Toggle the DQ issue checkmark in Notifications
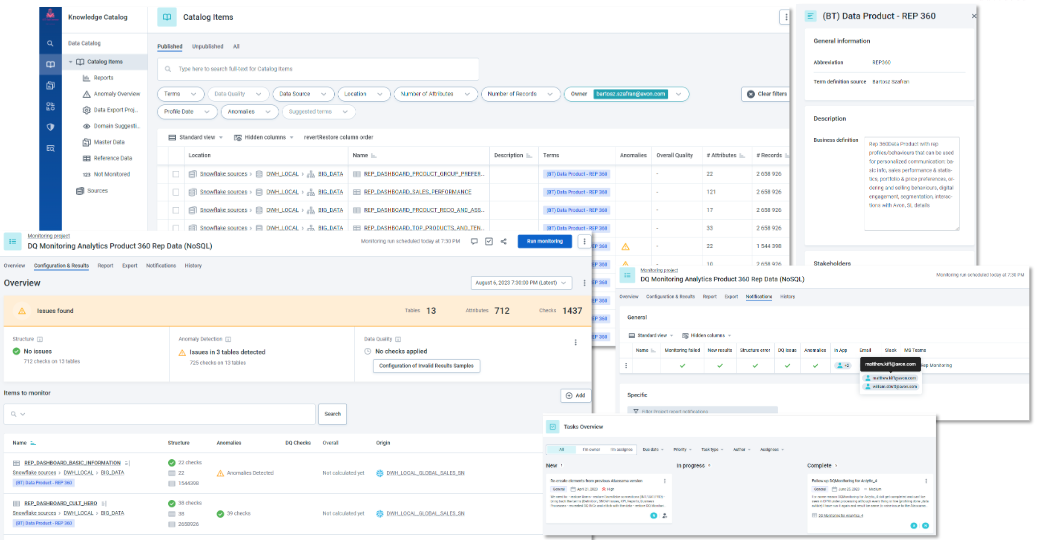This screenshot has height=540, width=1040. pyautogui.click(x=787, y=366)
